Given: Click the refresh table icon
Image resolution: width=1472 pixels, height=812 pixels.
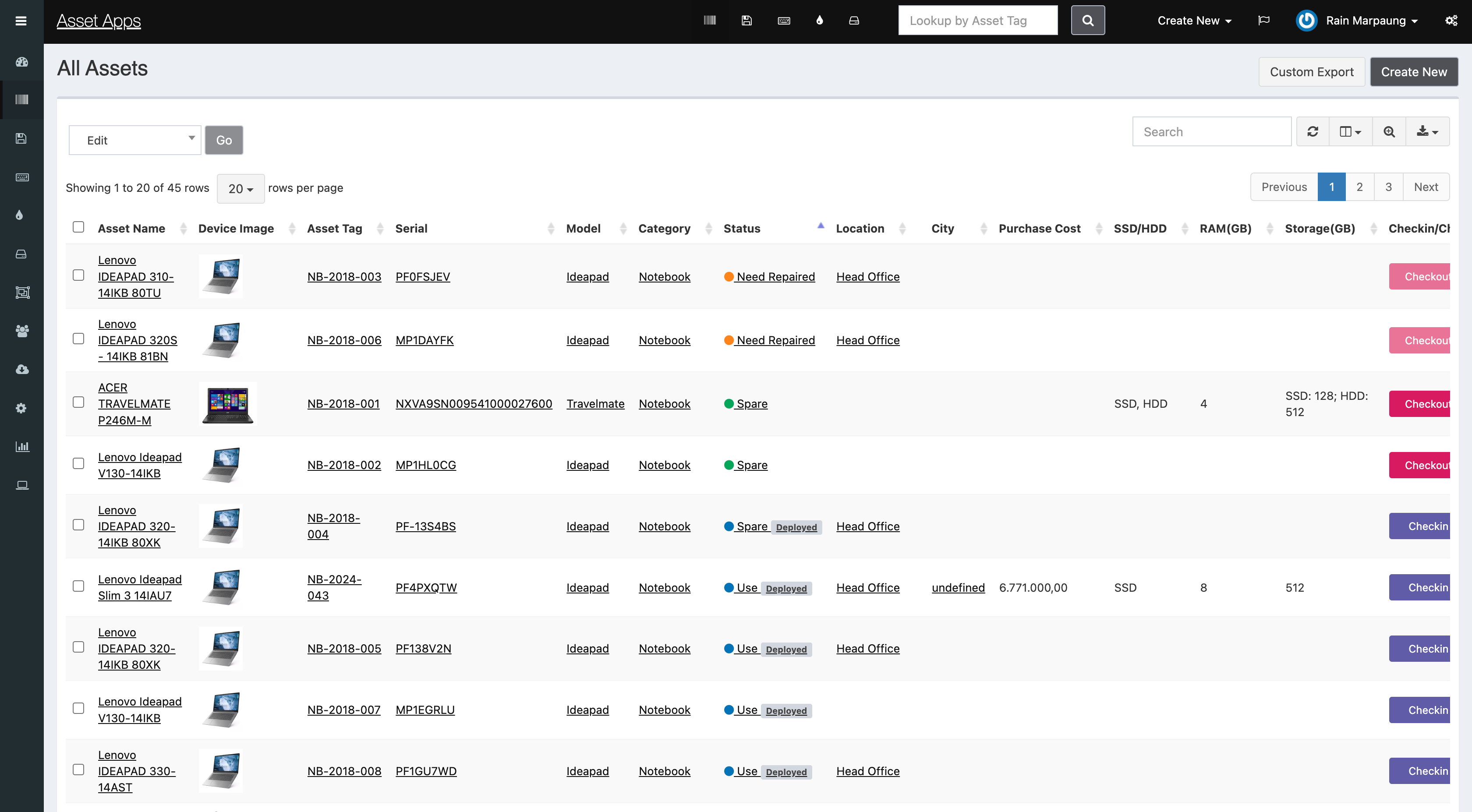Looking at the screenshot, I should (x=1313, y=132).
